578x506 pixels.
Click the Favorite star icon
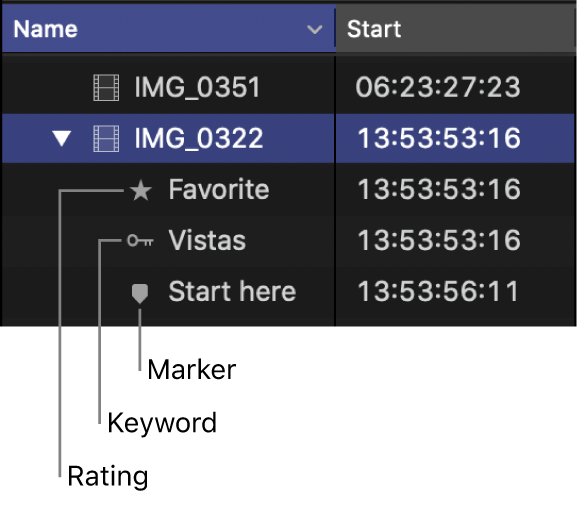[141, 190]
